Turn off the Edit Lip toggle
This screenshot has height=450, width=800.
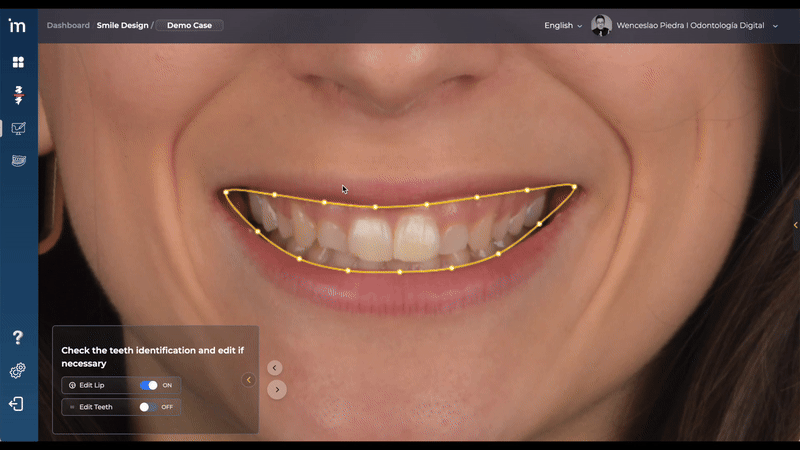click(149, 385)
